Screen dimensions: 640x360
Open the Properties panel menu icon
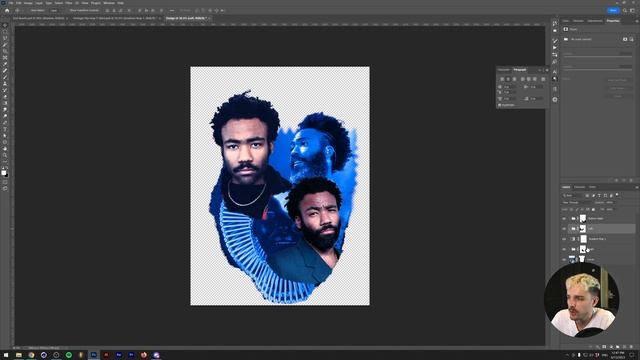click(636, 21)
